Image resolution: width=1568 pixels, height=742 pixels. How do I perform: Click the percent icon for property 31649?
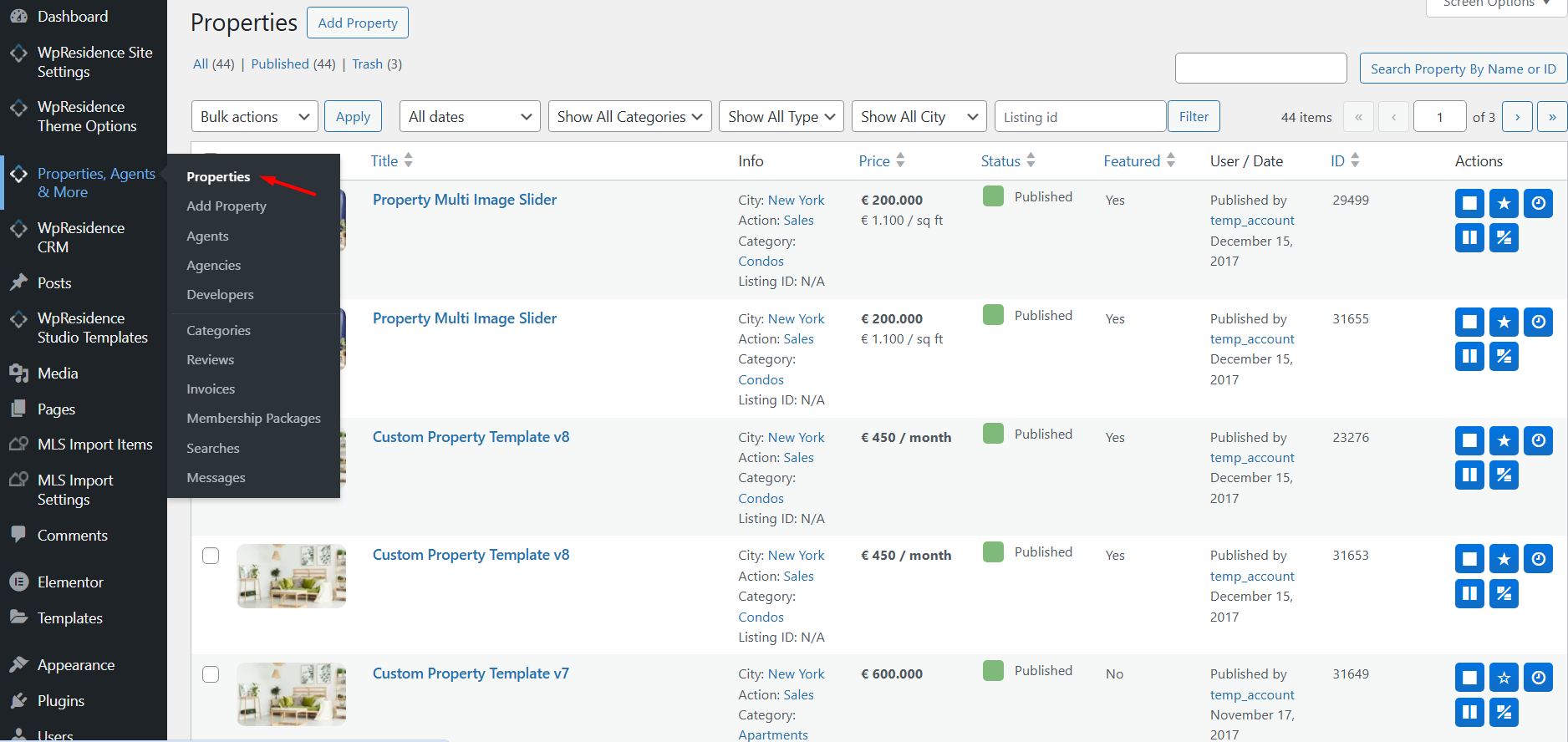tap(1504, 713)
